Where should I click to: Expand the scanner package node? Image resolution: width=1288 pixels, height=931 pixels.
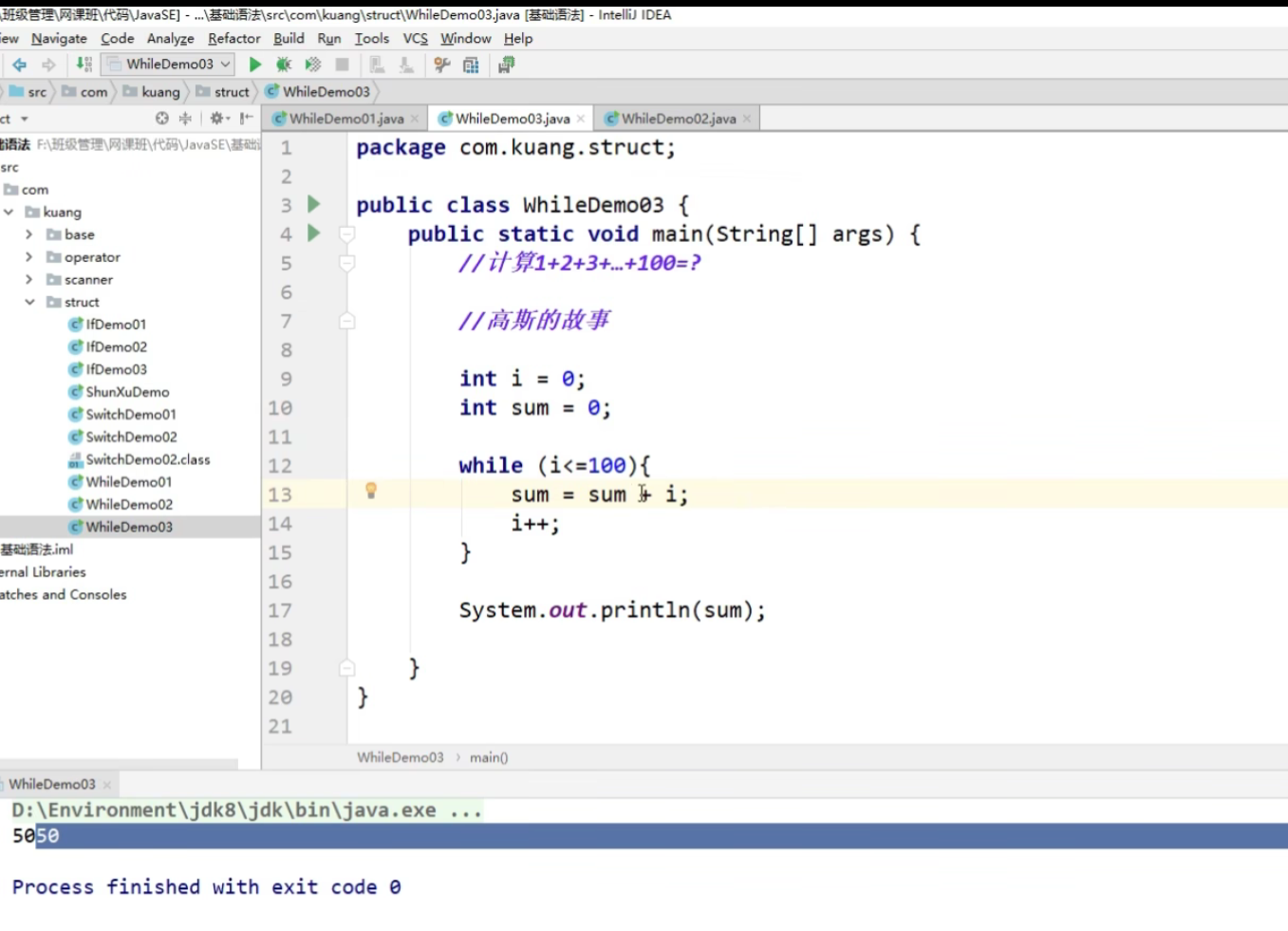[x=29, y=280]
